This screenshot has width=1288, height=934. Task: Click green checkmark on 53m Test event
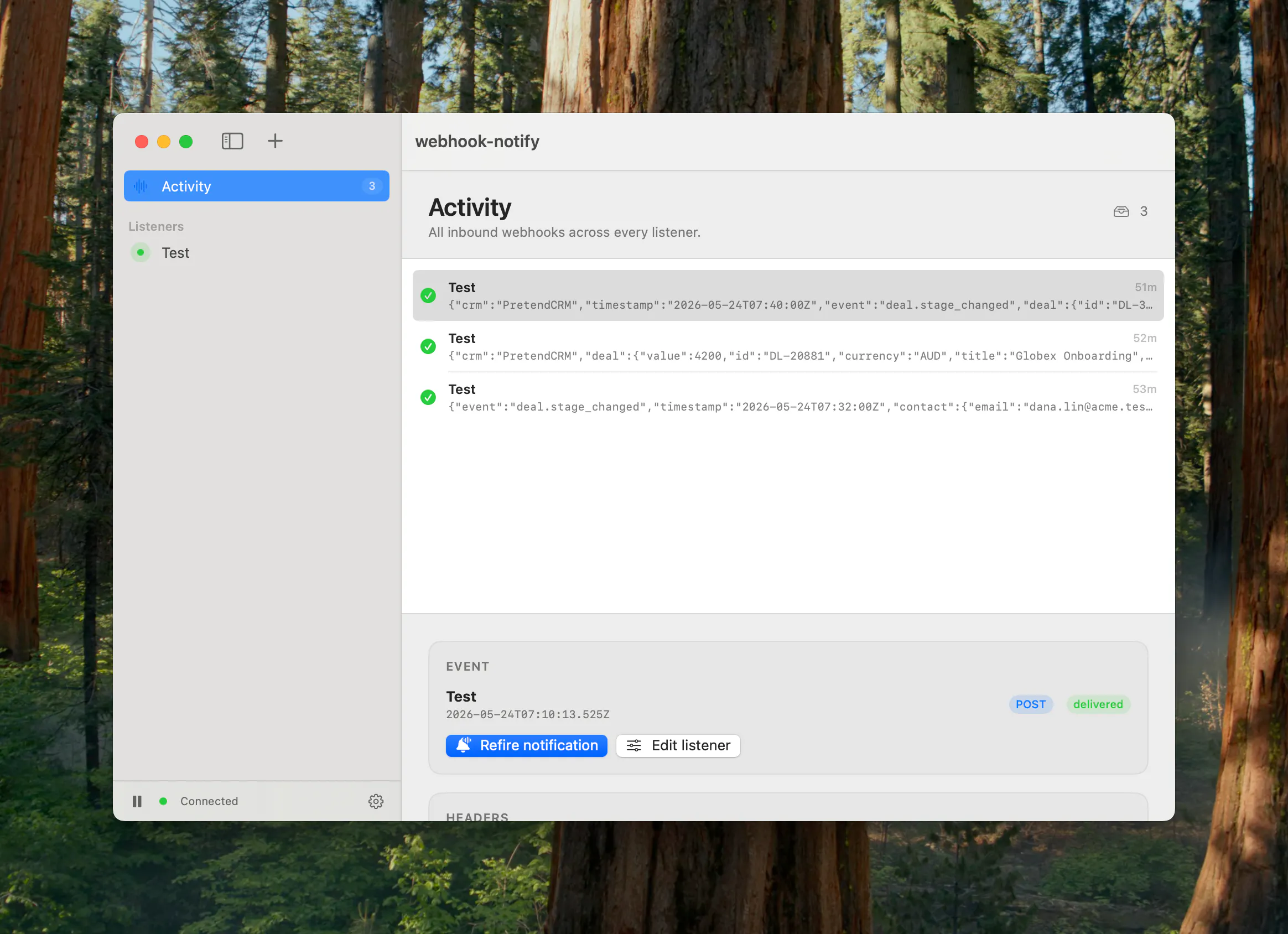pos(428,397)
